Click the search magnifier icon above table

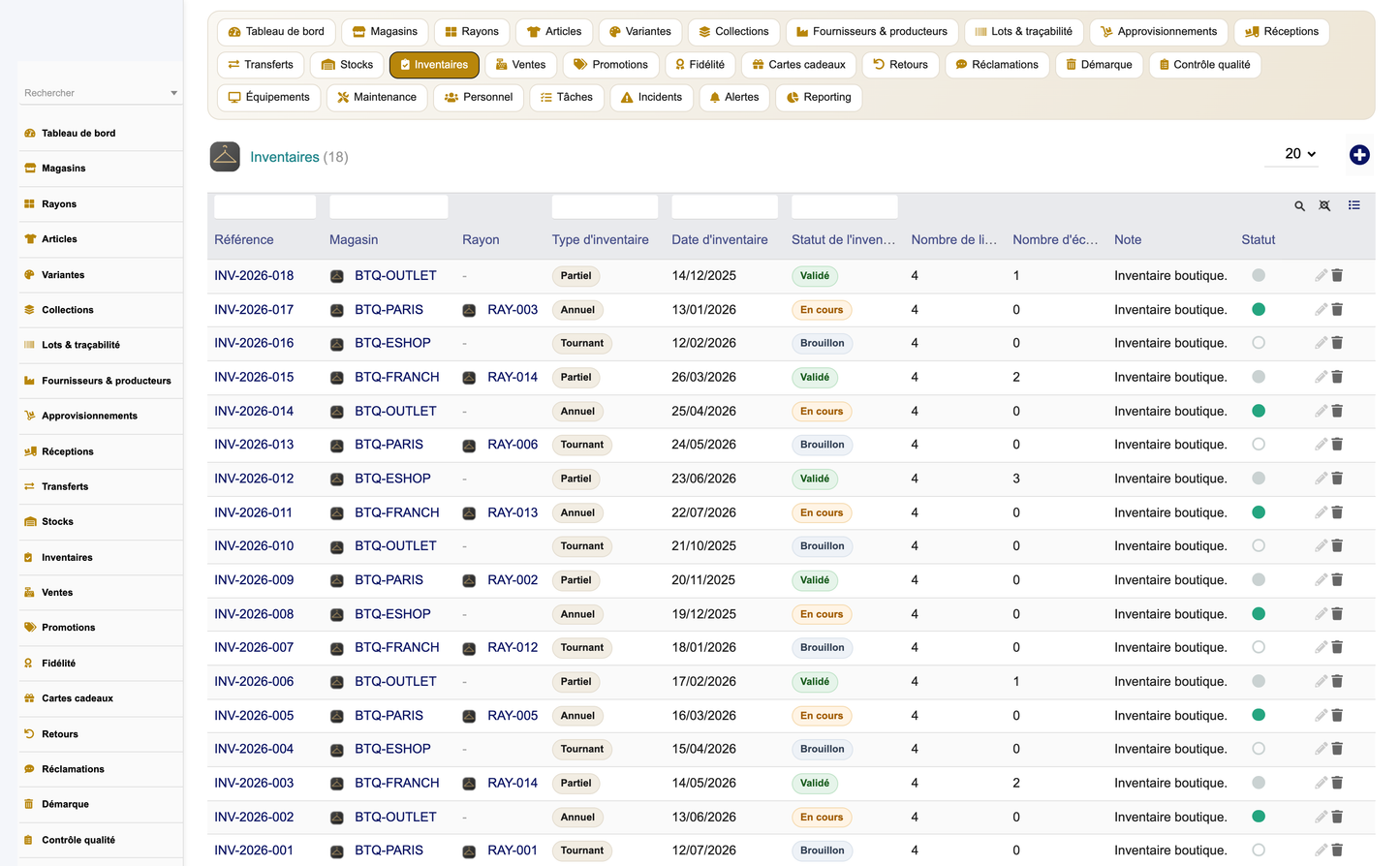tap(1299, 206)
